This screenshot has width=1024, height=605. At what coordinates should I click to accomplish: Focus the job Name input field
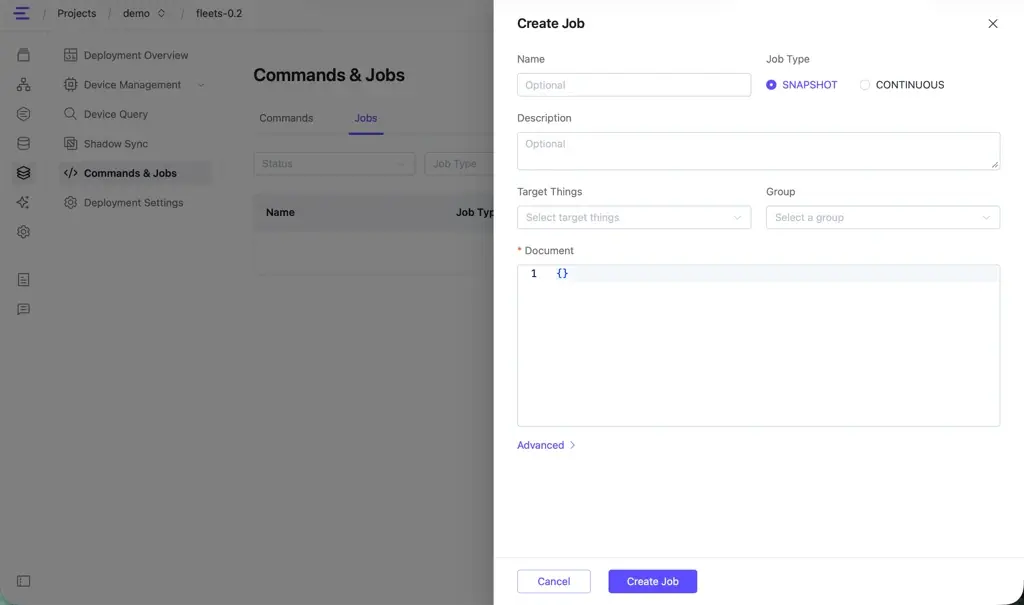(633, 85)
